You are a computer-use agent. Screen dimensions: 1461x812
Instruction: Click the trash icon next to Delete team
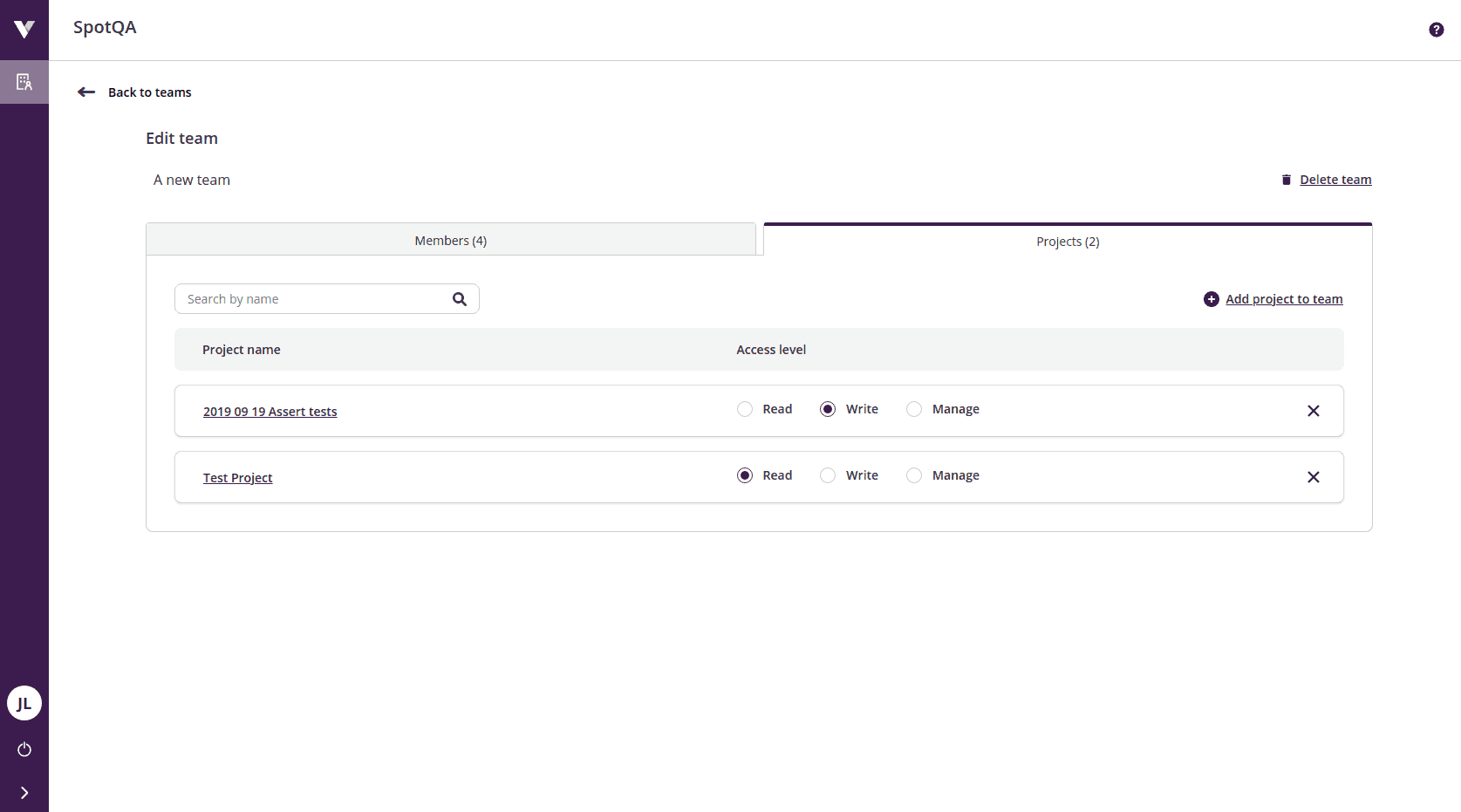pyautogui.click(x=1286, y=179)
